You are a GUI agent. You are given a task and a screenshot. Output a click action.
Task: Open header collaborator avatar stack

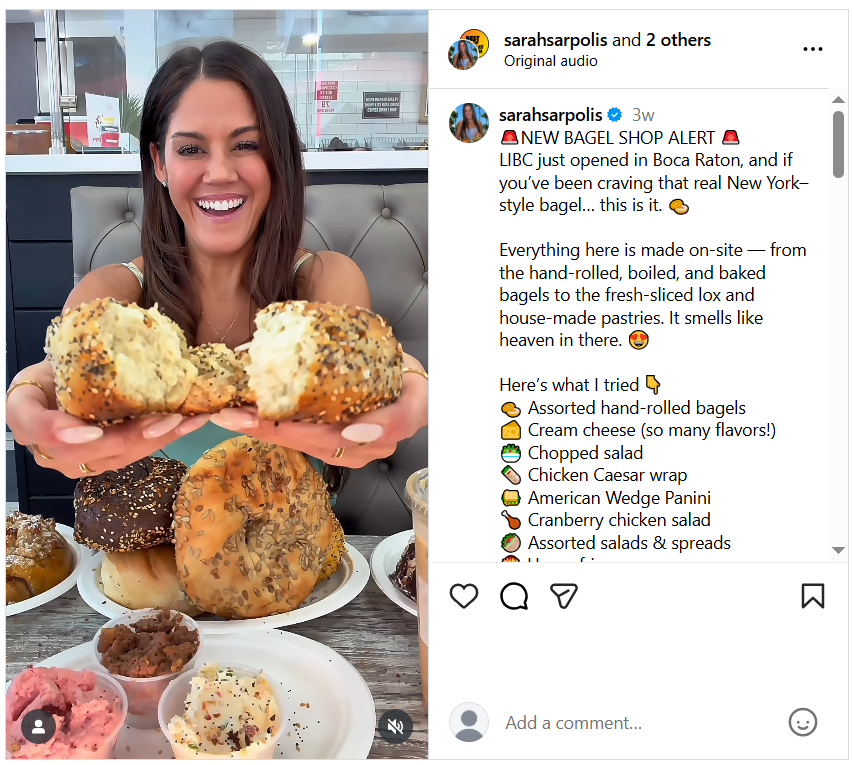[468, 50]
